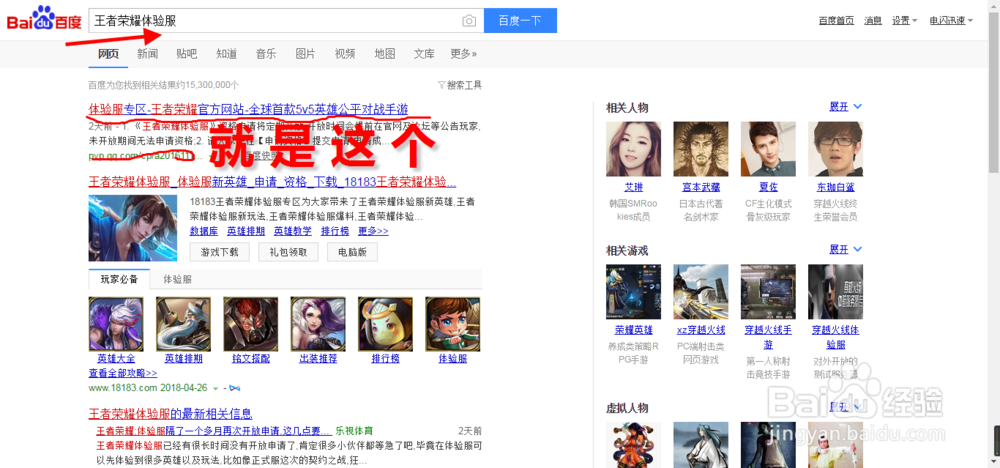This screenshot has height=468, width=1000.
Task: Open 18183王者荣耀体验服 result title link
Action: [x=272, y=182]
